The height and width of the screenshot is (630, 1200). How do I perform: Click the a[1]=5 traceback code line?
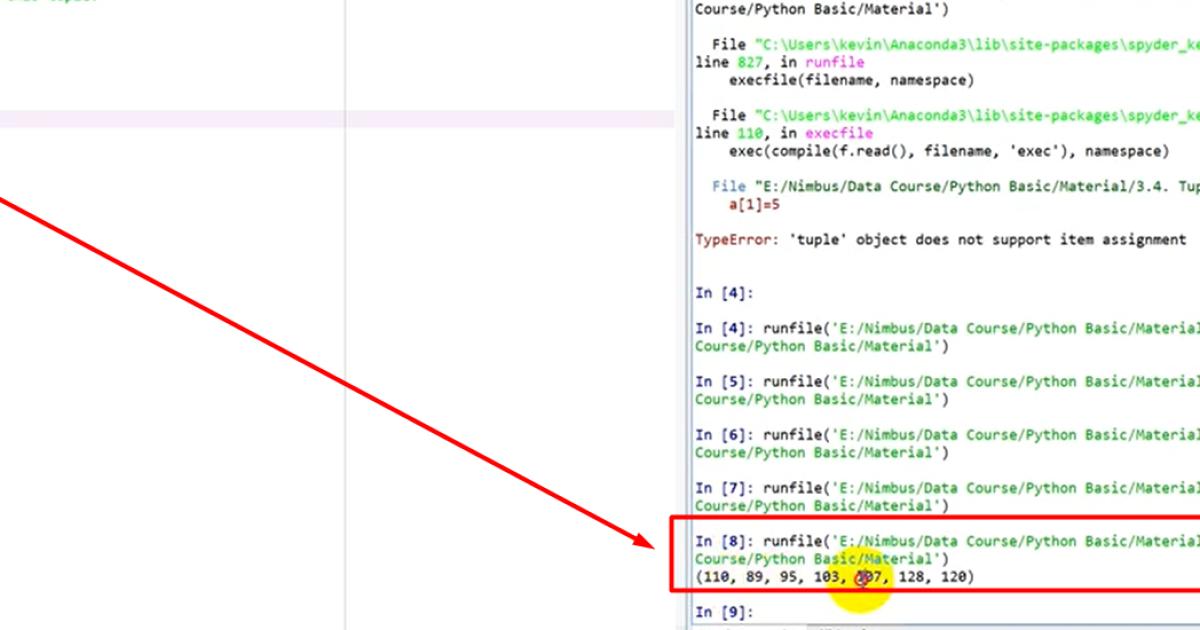pos(754,204)
